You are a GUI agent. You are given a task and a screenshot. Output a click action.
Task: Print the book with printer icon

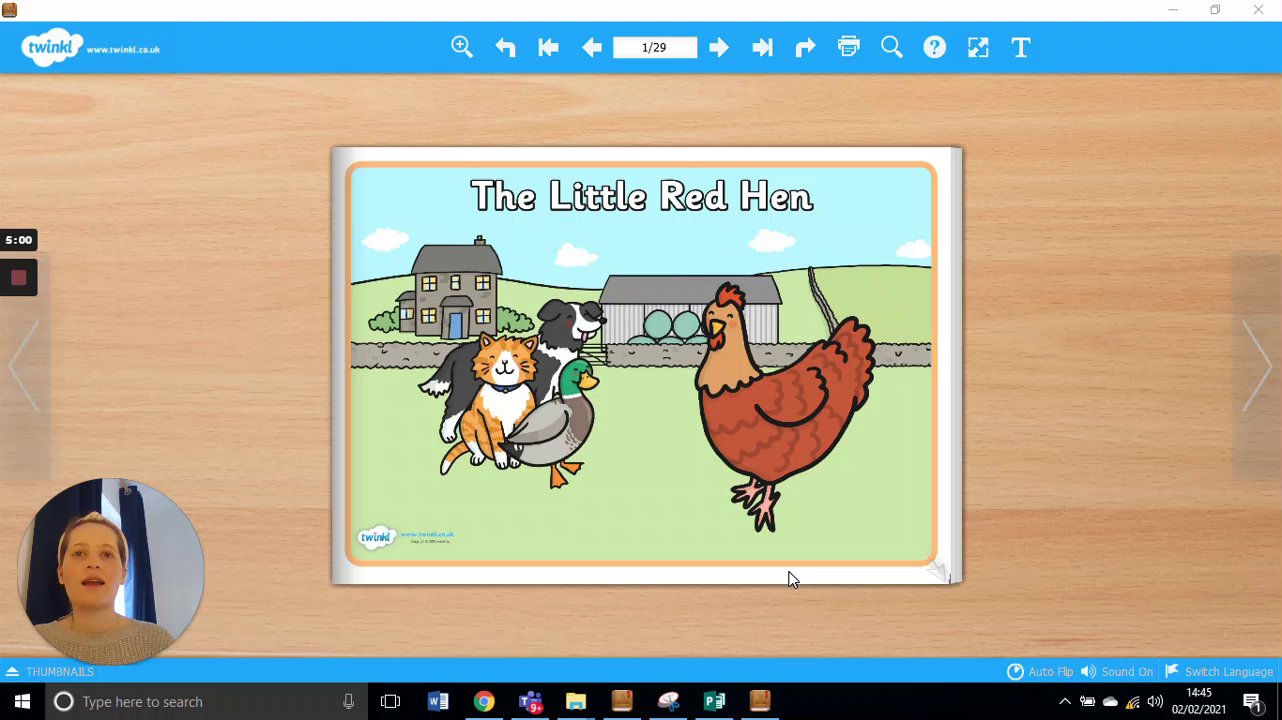[x=848, y=47]
